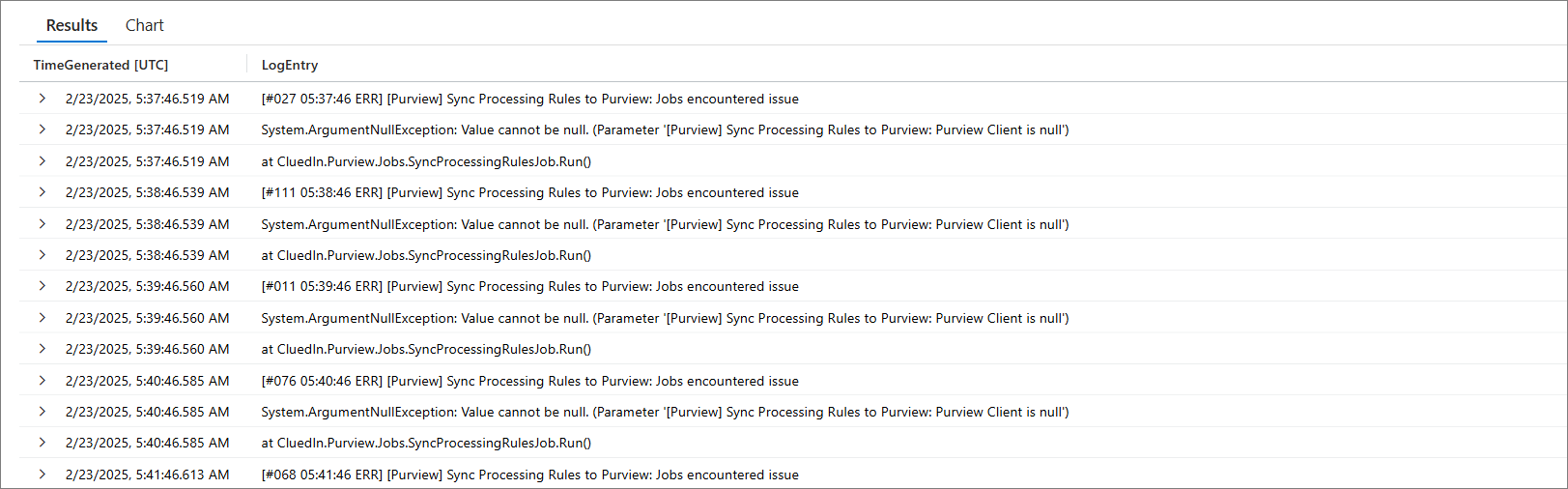Expand the SyncProcessingRulesJob.Run() row at 5:40:46.585 AM
Image resolution: width=1568 pixels, height=489 pixels.
[43, 443]
